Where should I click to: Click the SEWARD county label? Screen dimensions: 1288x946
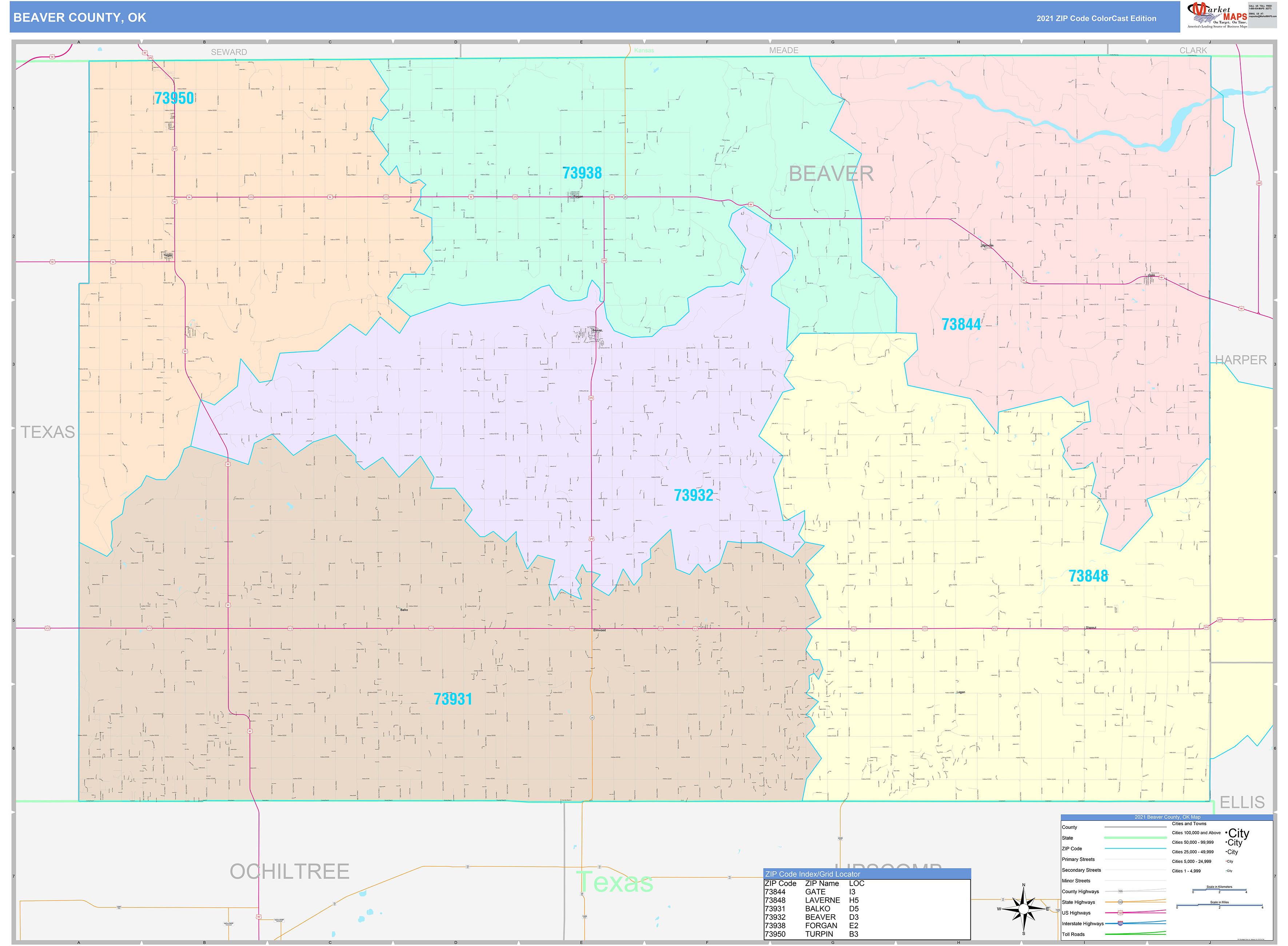click(x=229, y=52)
